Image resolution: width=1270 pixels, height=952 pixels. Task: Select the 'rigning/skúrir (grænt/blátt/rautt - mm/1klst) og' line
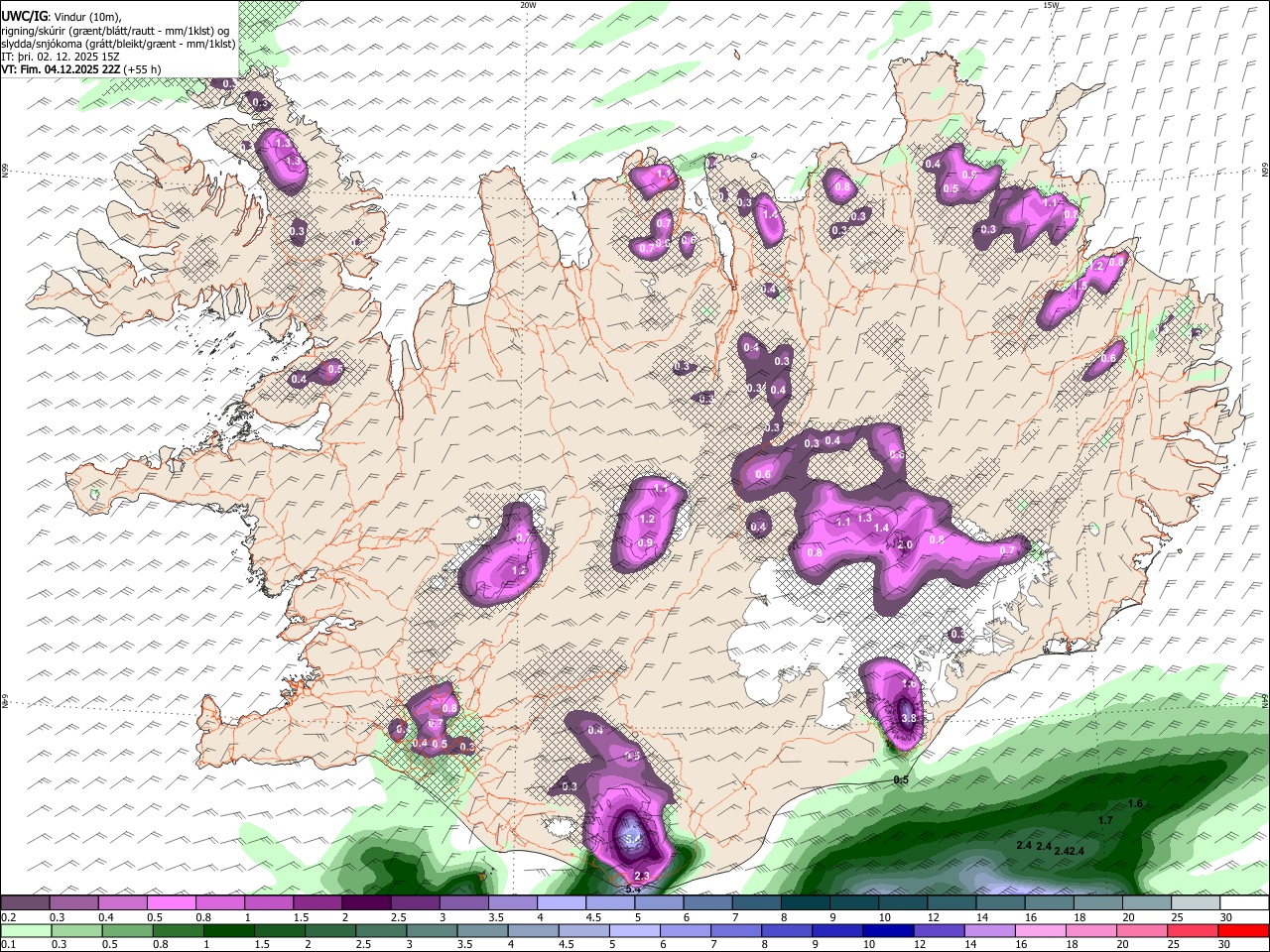tap(115, 30)
